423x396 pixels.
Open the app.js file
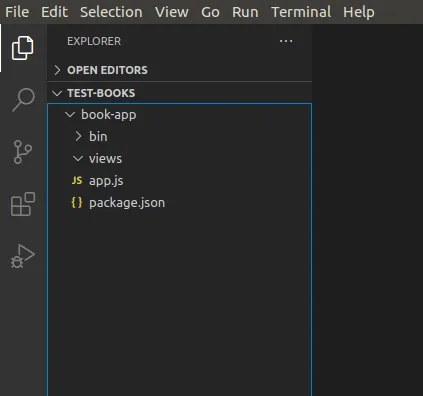coord(106,181)
